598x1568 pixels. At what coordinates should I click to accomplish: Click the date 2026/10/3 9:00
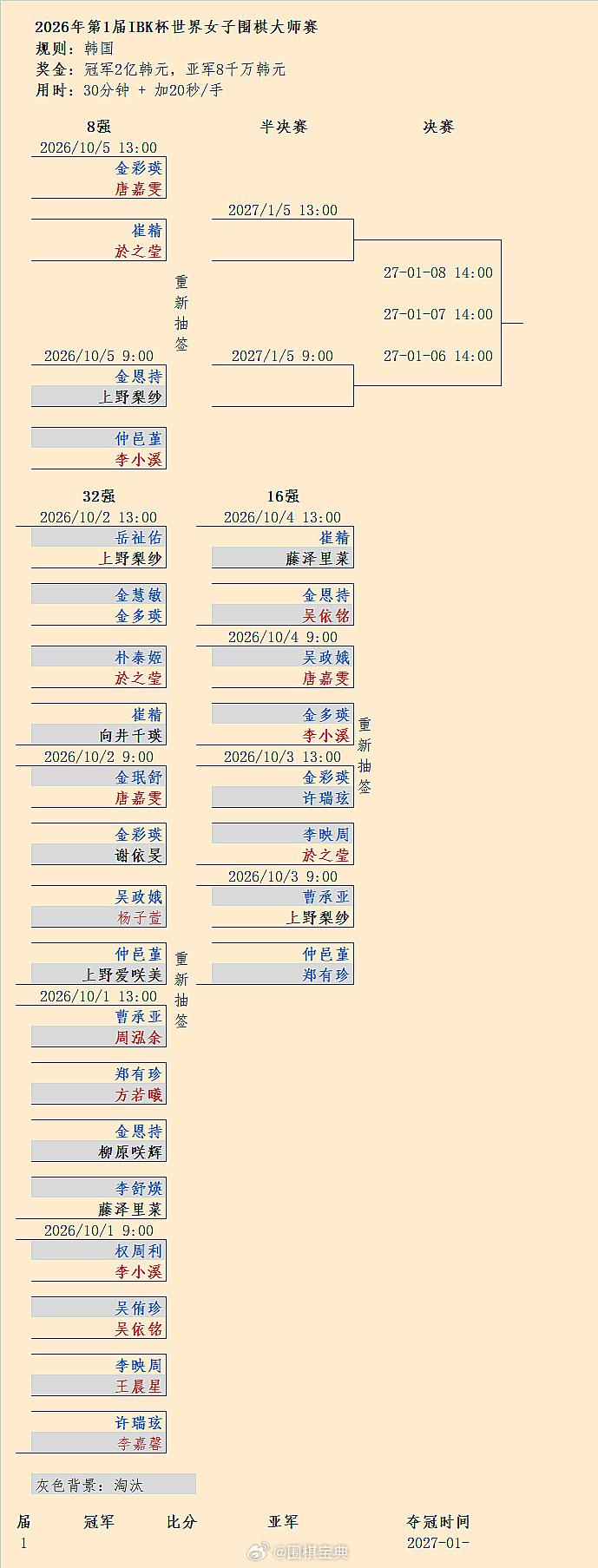pyautogui.click(x=283, y=876)
